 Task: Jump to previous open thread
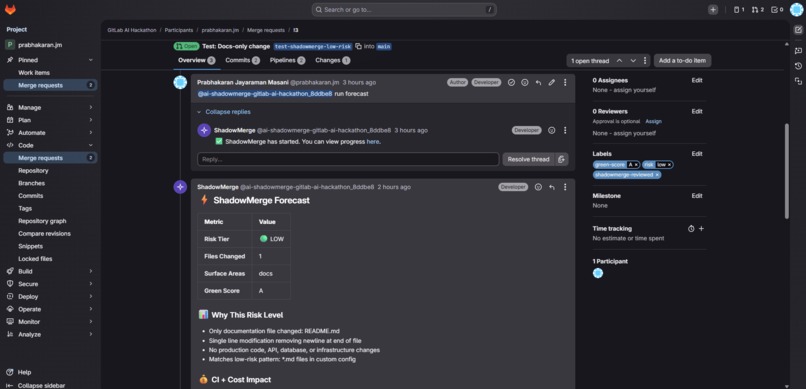pos(619,61)
